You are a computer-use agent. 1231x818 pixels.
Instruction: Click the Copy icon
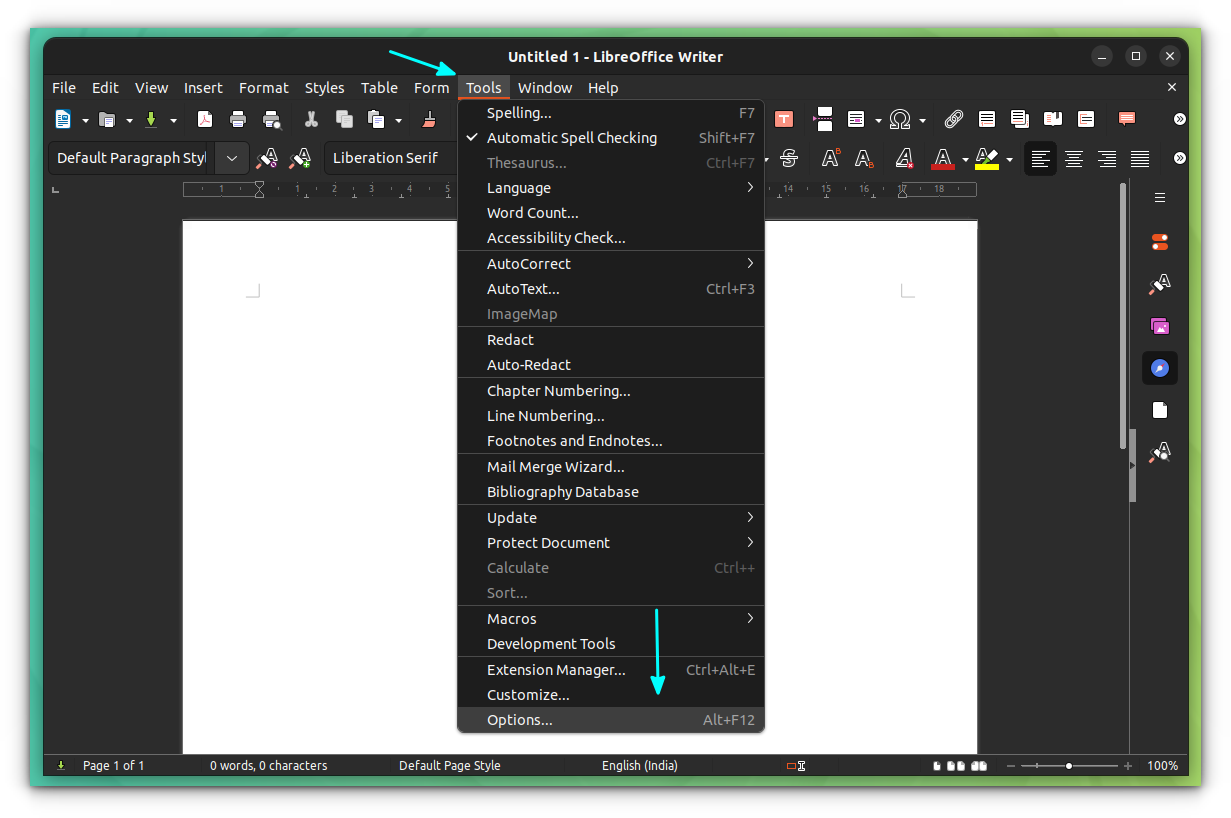point(344,120)
